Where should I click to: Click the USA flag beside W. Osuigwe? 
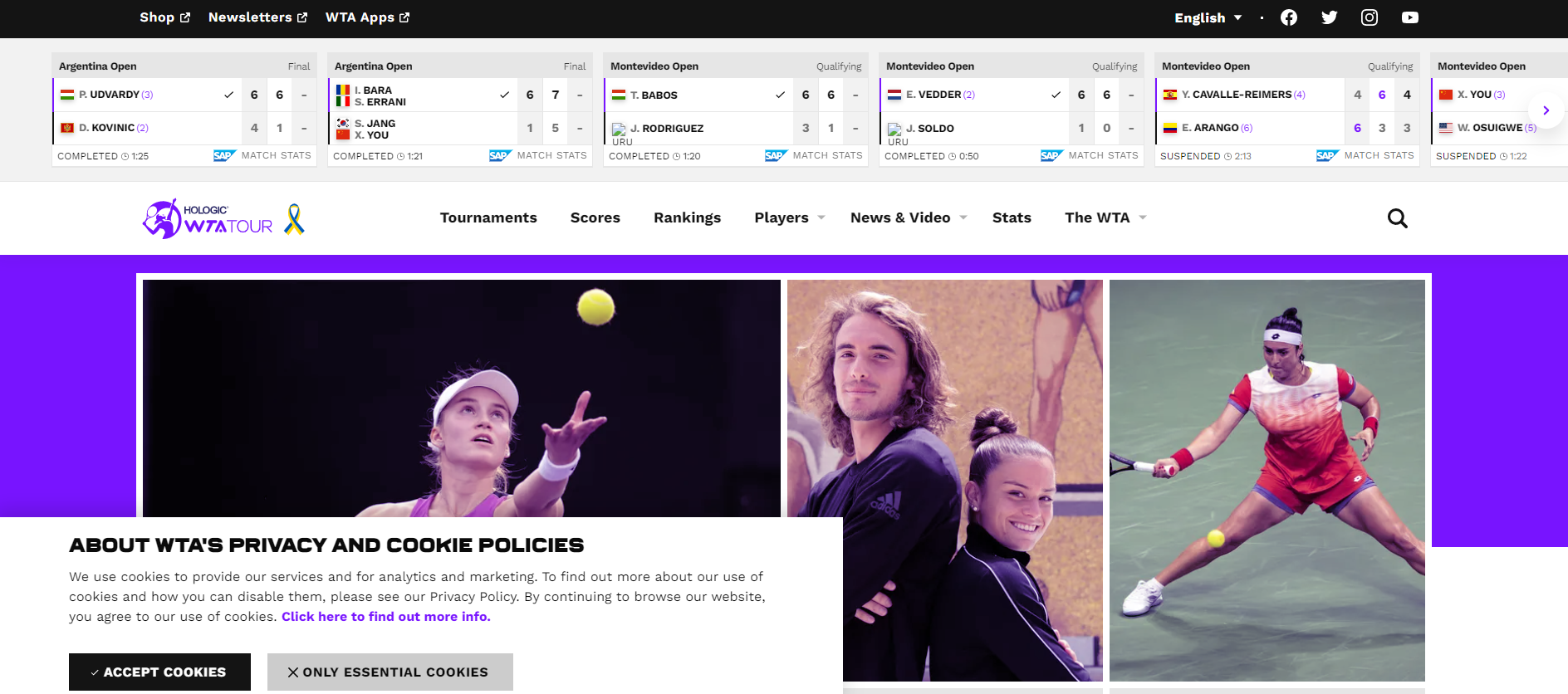[1446, 128]
